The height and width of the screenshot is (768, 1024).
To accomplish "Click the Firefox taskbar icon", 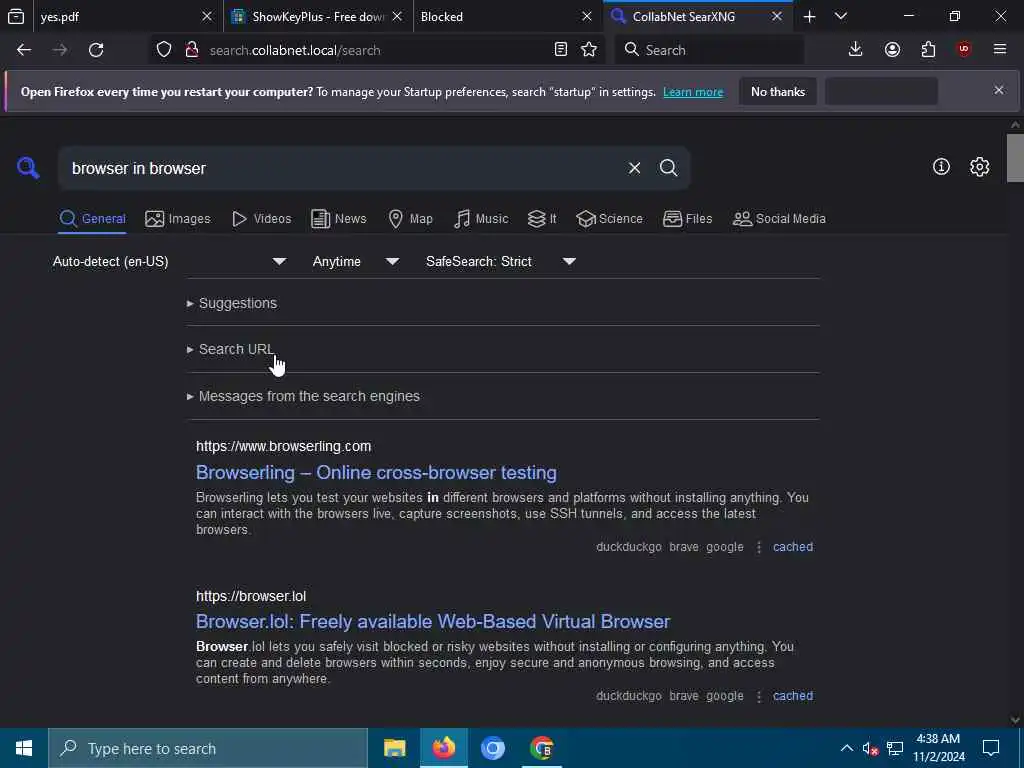I will [443, 748].
